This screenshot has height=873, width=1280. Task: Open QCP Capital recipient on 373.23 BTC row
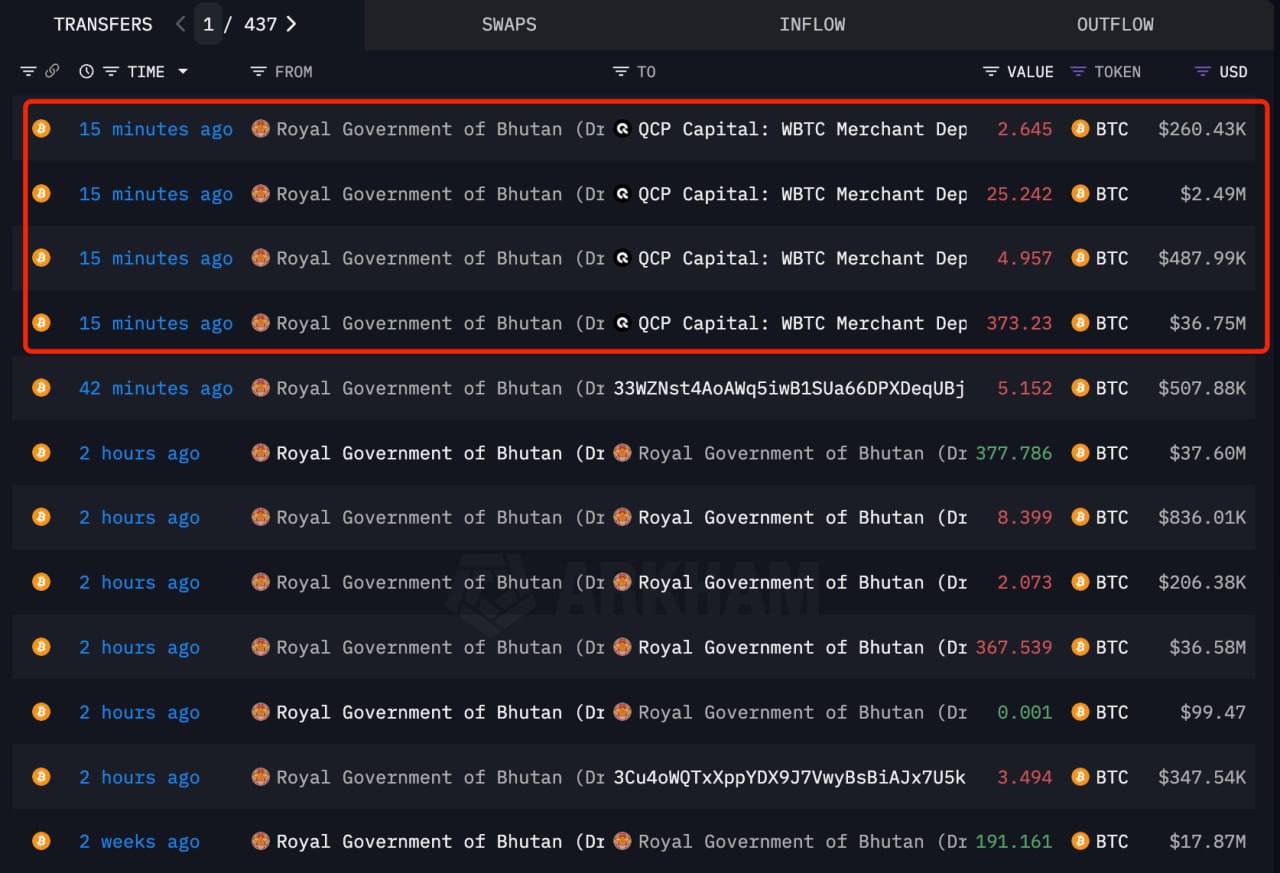coord(803,323)
